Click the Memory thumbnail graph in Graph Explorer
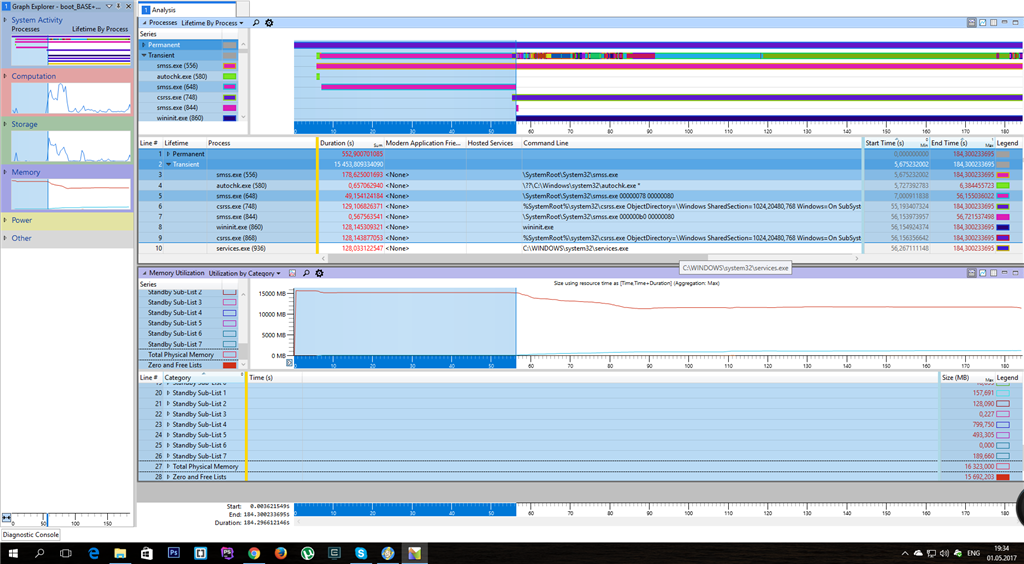 pos(71,194)
